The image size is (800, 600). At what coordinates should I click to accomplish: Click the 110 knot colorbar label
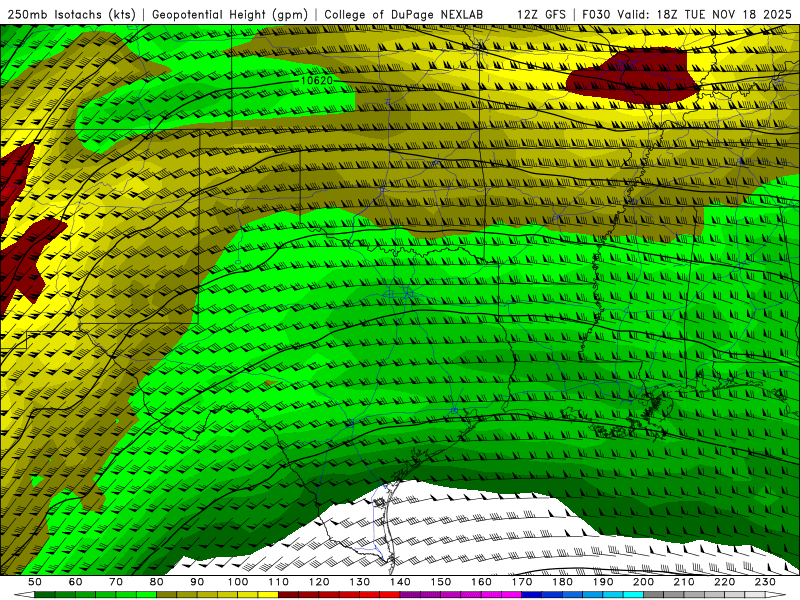pos(279,582)
